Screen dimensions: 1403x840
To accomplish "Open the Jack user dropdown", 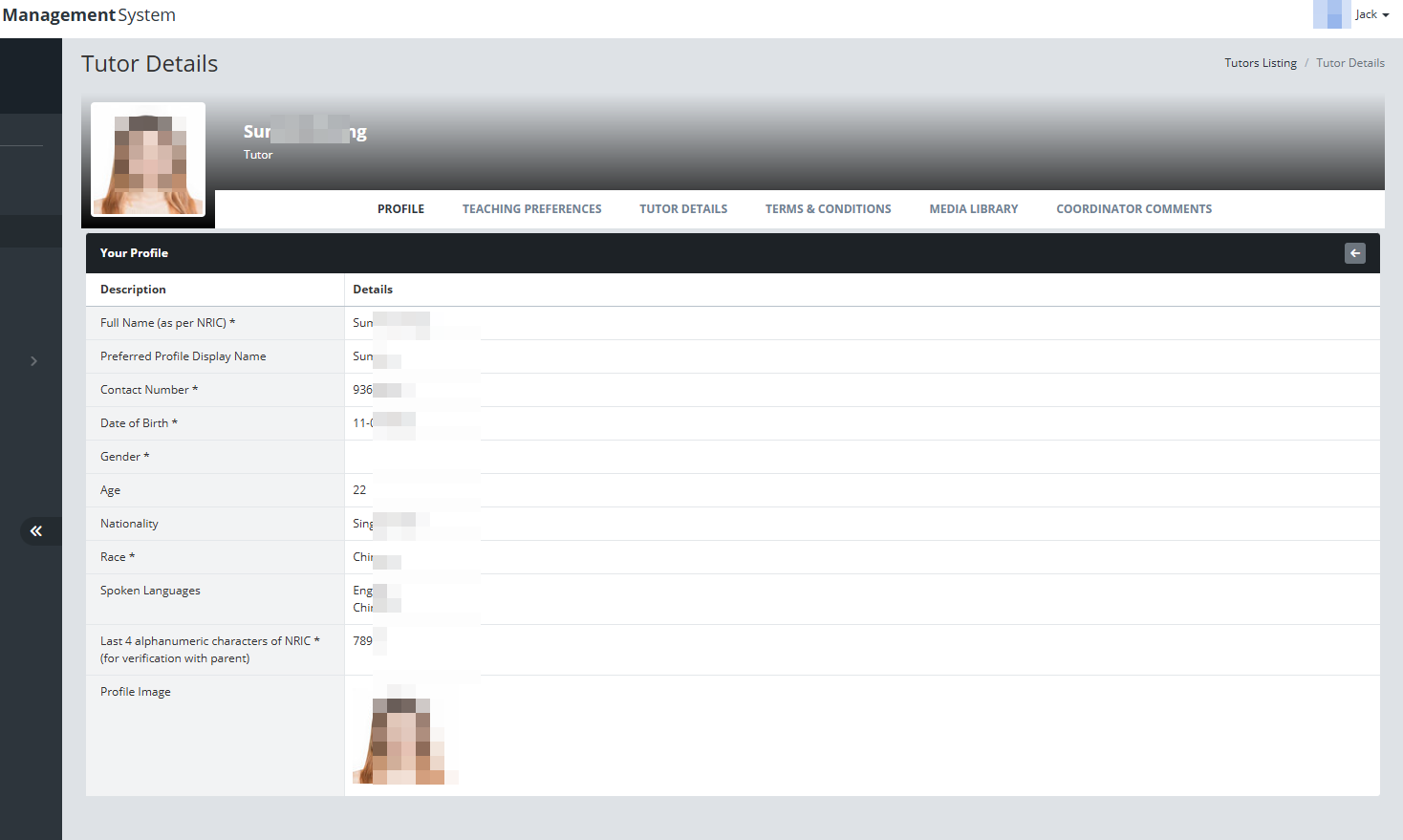I will pos(1371,14).
